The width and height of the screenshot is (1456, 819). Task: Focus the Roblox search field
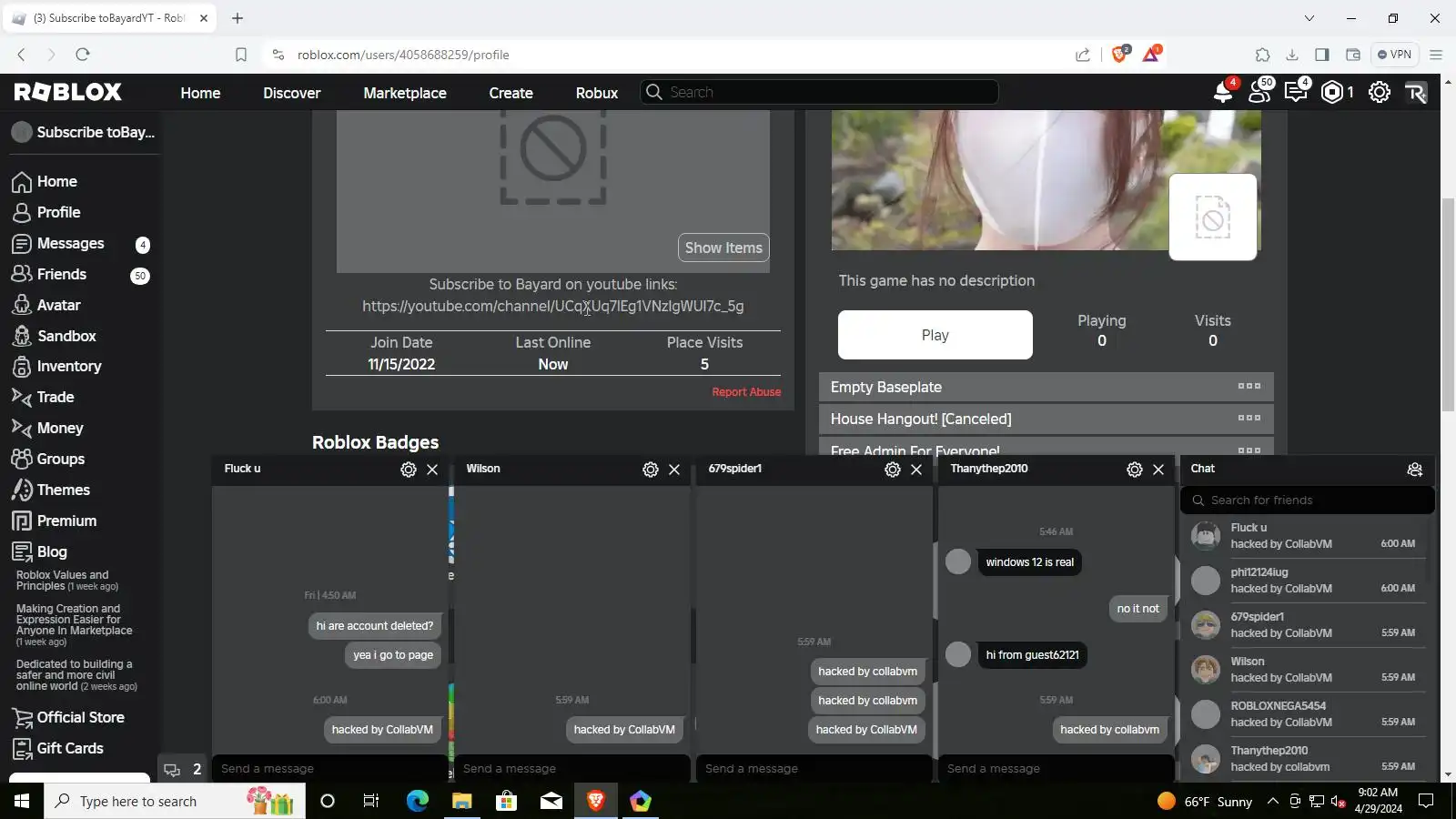(821, 92)
